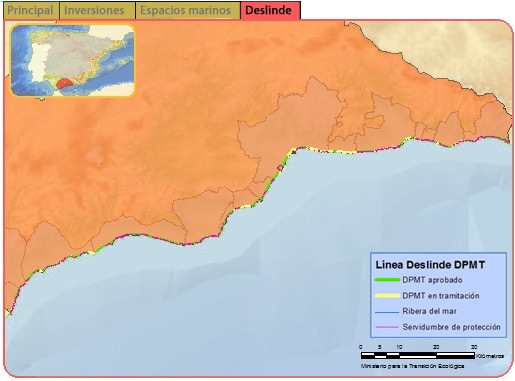Click the kilometre scale bar
Image resolution: width=515 pixels, height=381 pixels.
click(x=418, y=355)
